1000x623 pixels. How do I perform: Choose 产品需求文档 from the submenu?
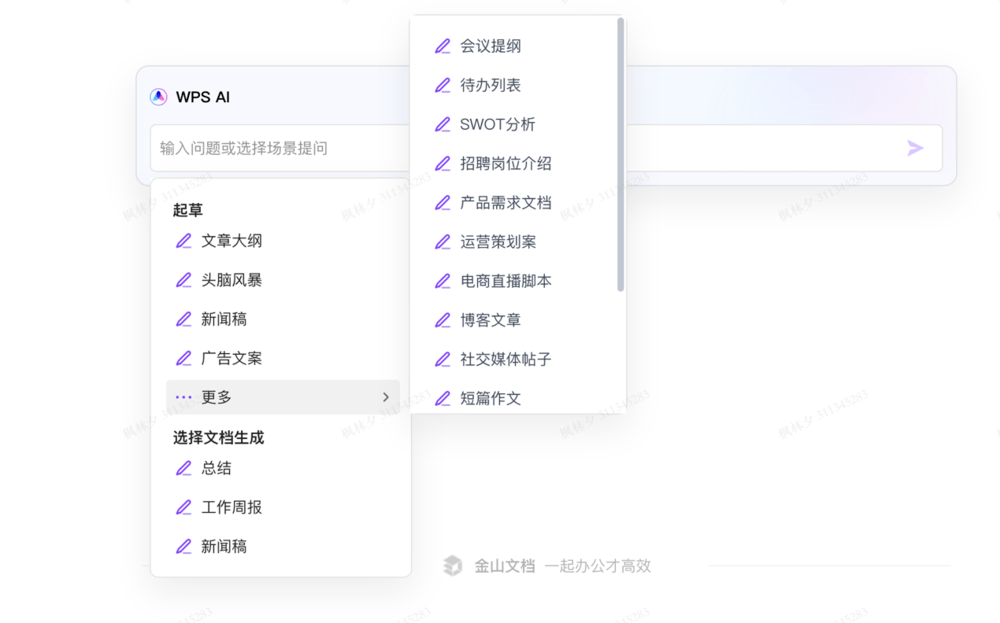[505, 202]
